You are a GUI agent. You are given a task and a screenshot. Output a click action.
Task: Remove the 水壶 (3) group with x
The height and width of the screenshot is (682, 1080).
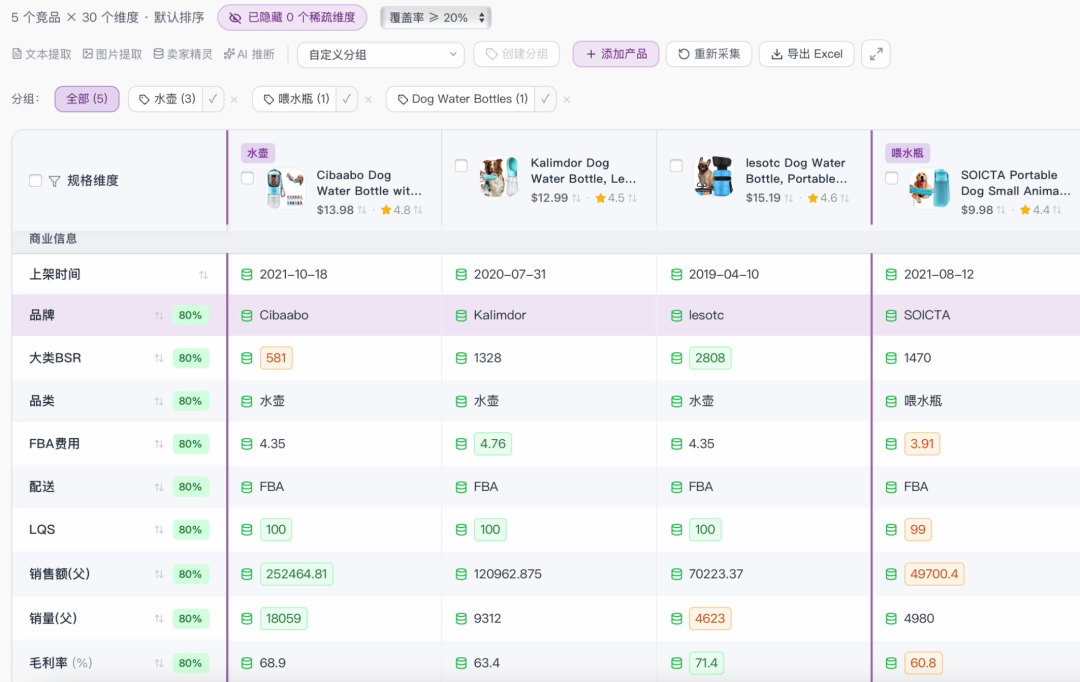[x=234, y=100]
